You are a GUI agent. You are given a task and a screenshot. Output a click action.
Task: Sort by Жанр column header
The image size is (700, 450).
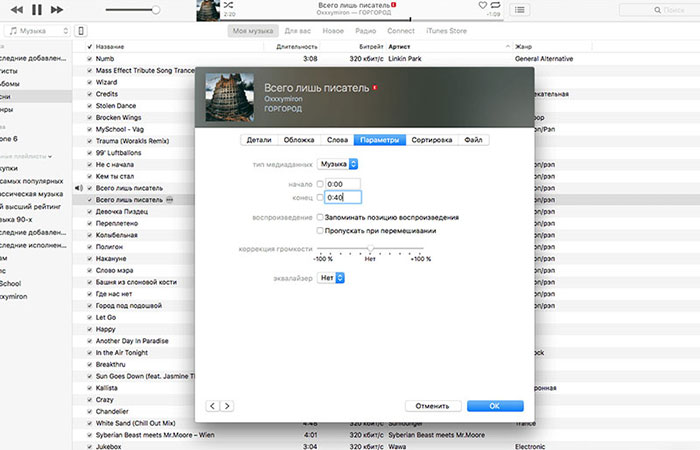point(523,46)
